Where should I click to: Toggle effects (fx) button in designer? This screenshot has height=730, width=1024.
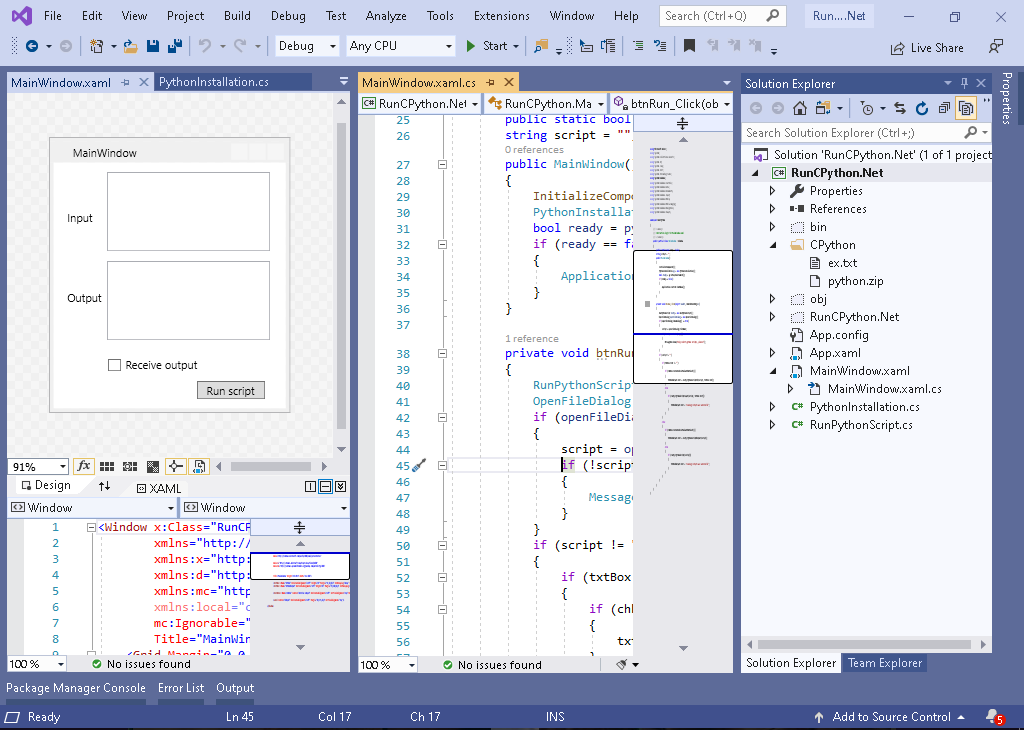tap(84, 466)
